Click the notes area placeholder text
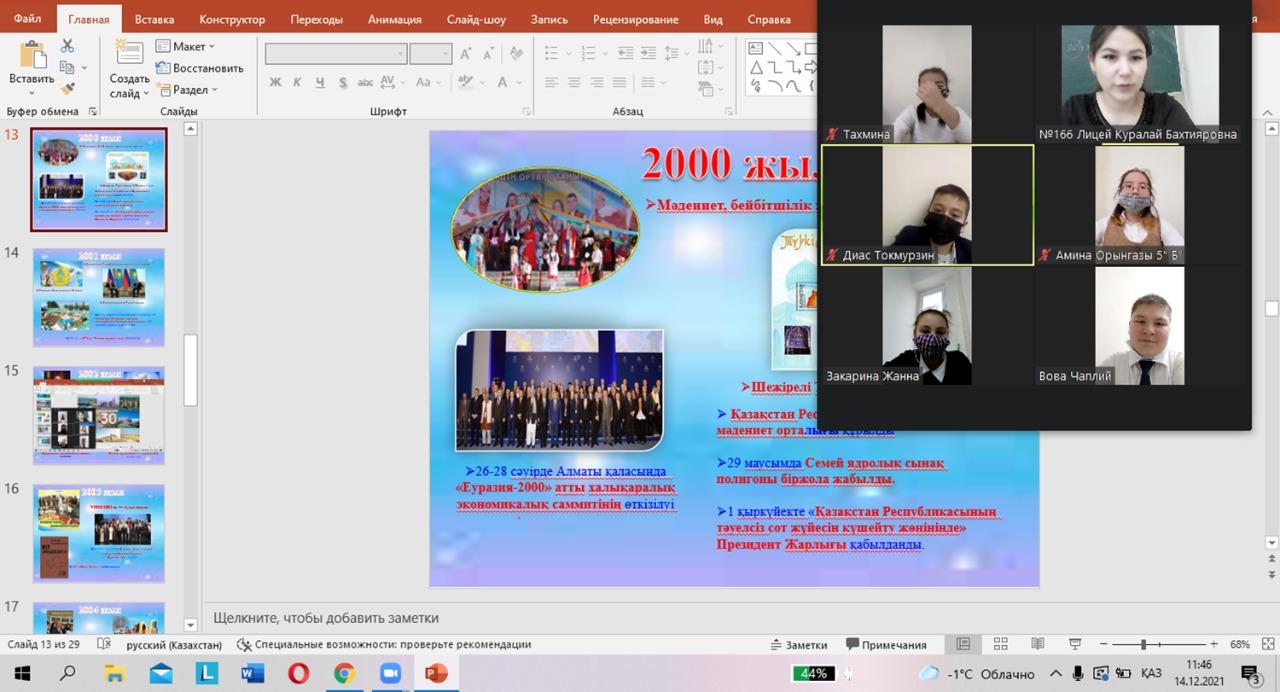 (326, 618)
